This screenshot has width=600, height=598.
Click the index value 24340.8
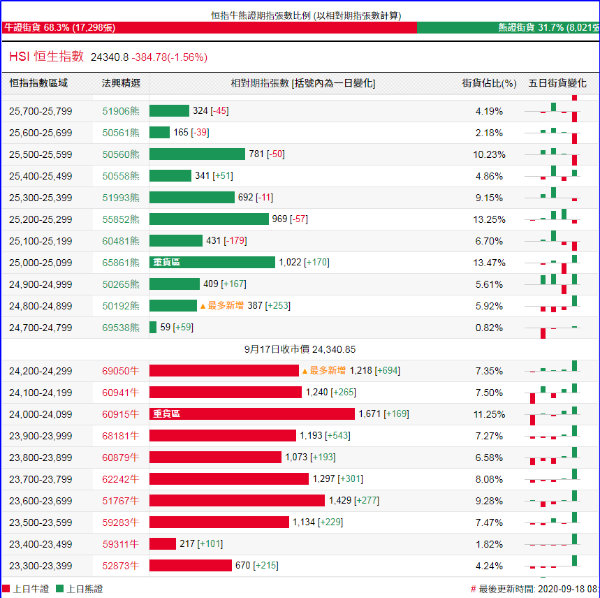[x=109, y=57]
